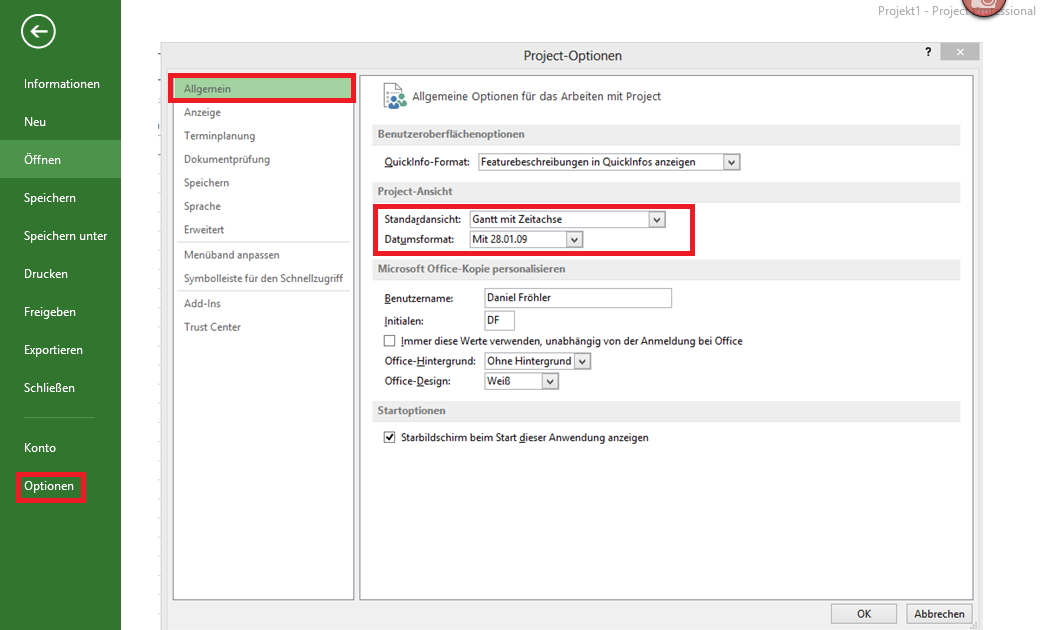
Task: Open Add-Ins options category
Action: coord(262,303)
